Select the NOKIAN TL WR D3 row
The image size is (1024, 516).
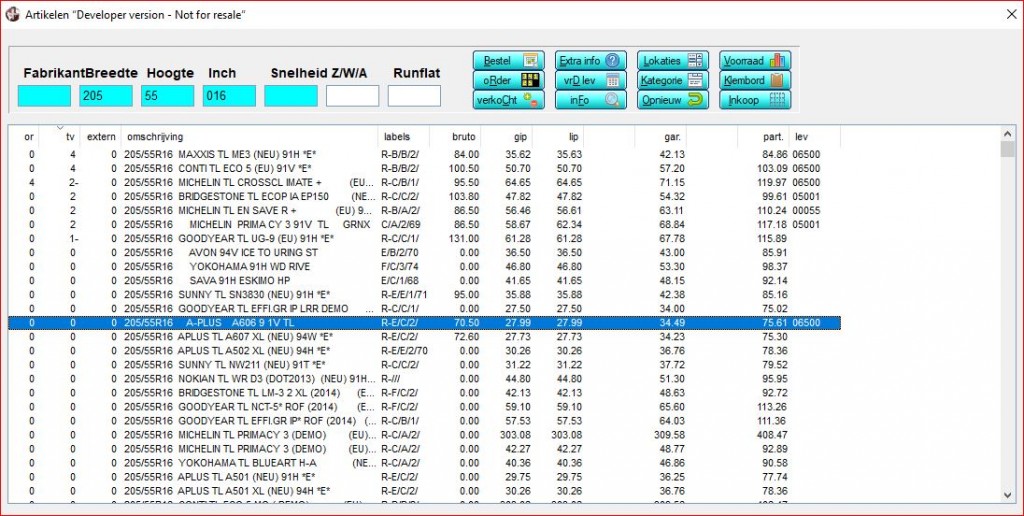pyautogui.click(x=250, y=379)
